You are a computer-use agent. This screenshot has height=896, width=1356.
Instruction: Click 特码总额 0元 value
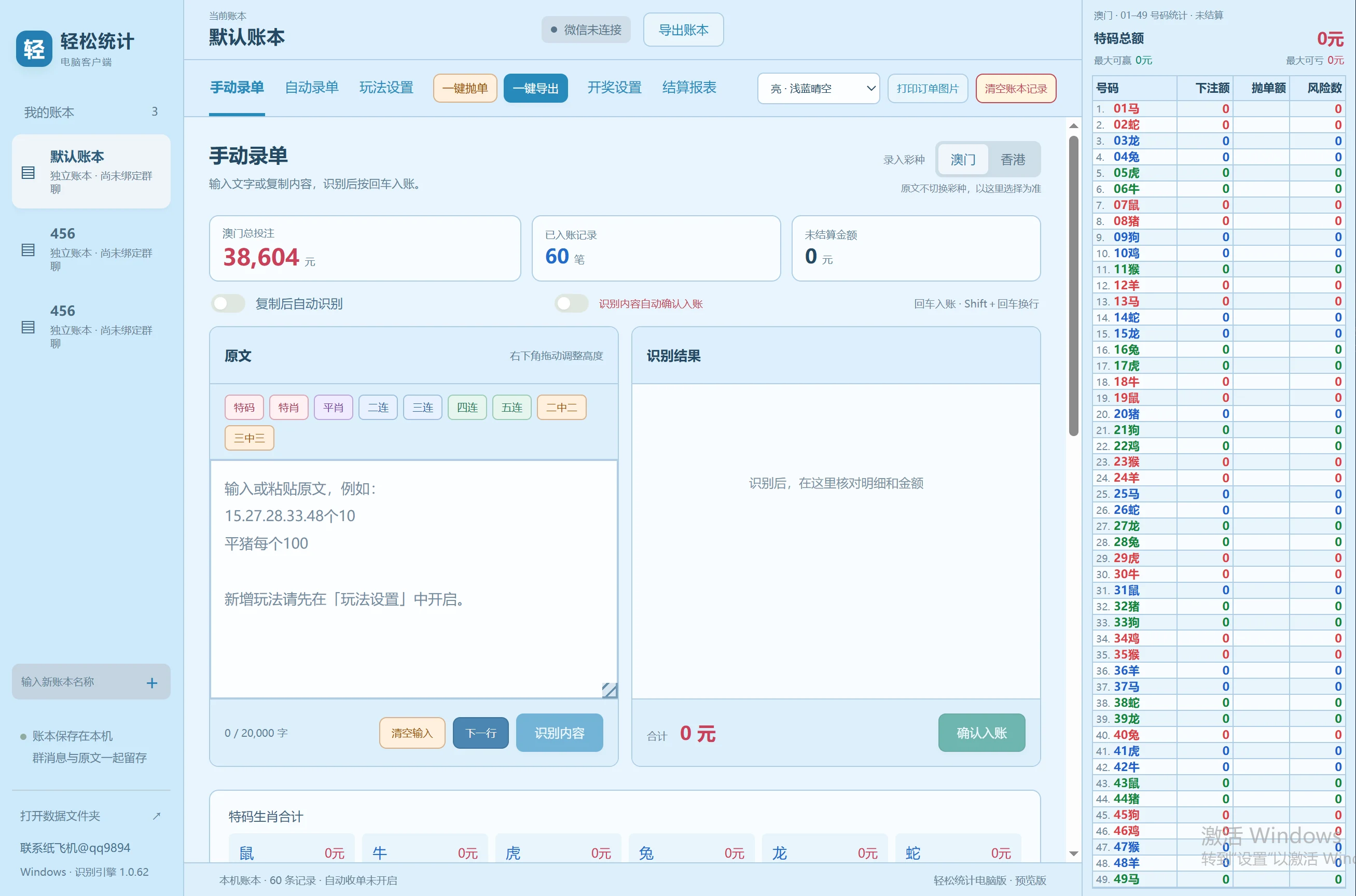click(1330, 38)
